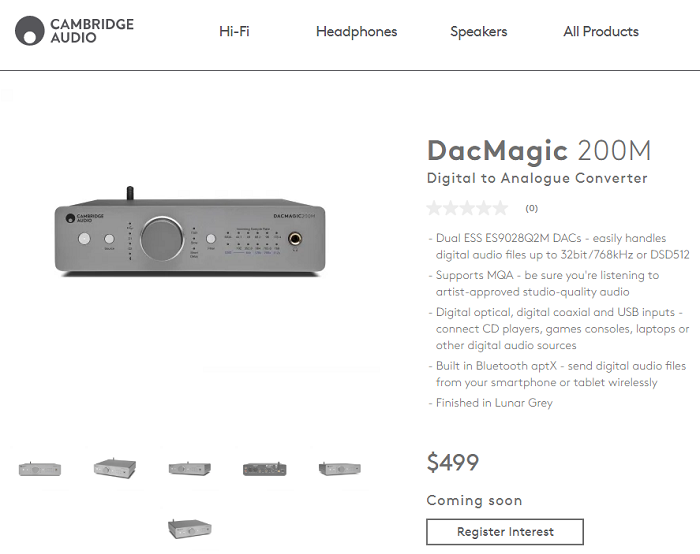
Task: Click the first rating star
Action: coord(434,208)
